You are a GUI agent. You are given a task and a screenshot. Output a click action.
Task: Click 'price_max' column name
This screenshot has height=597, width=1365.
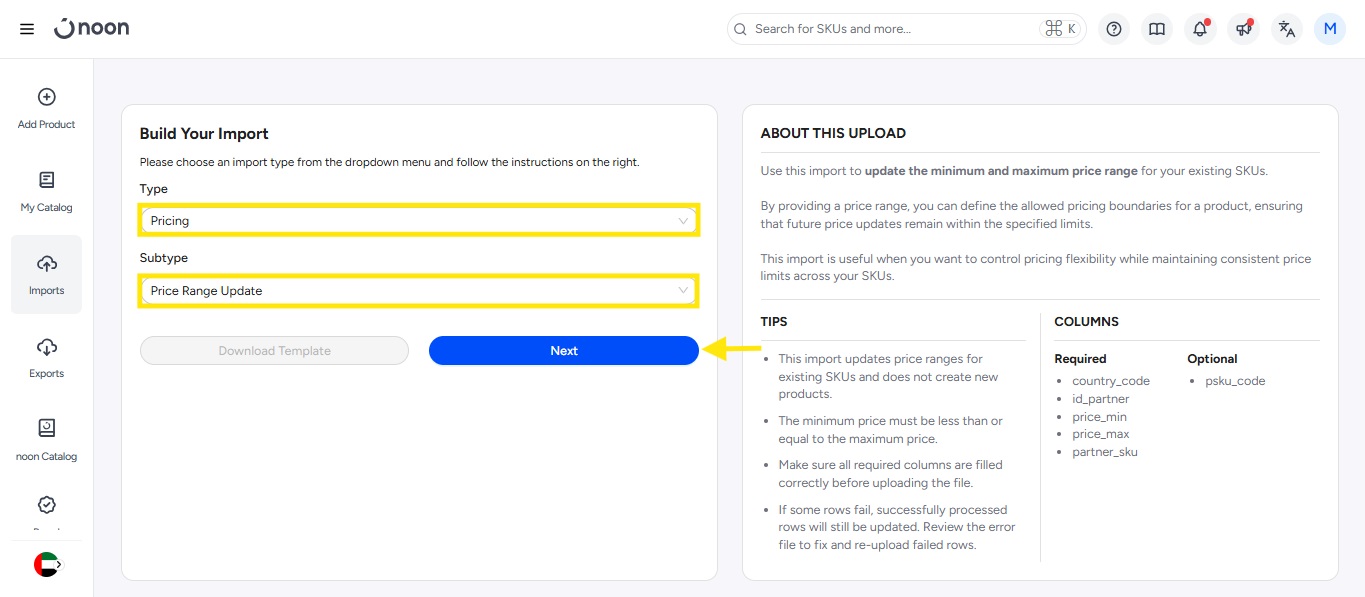1101,434
